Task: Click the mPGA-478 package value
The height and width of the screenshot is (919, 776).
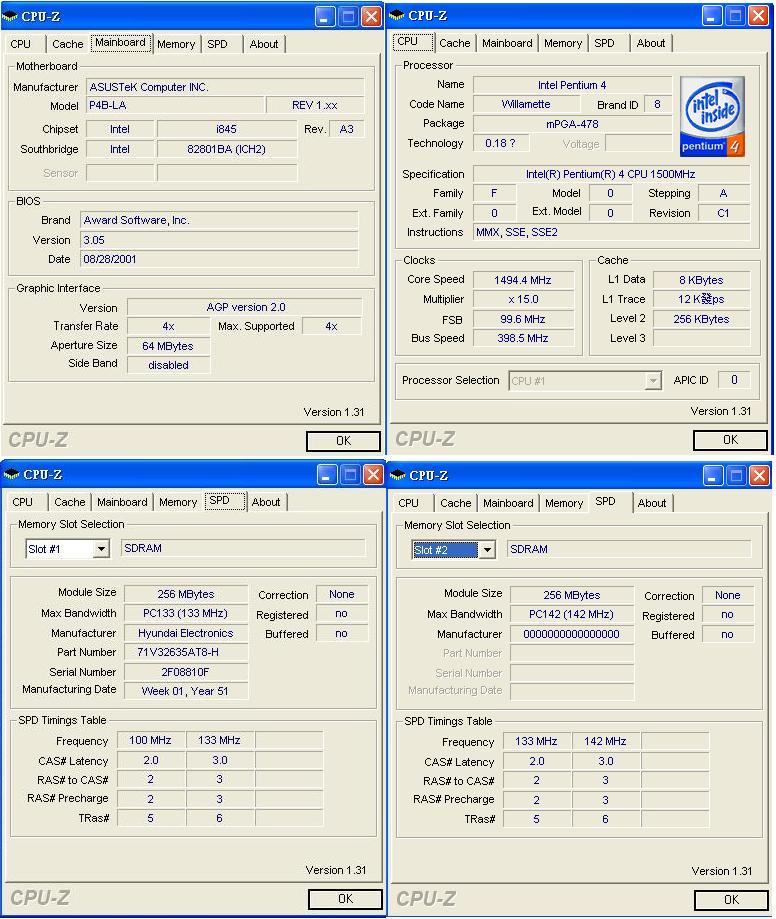Action: tap(572, 124)
